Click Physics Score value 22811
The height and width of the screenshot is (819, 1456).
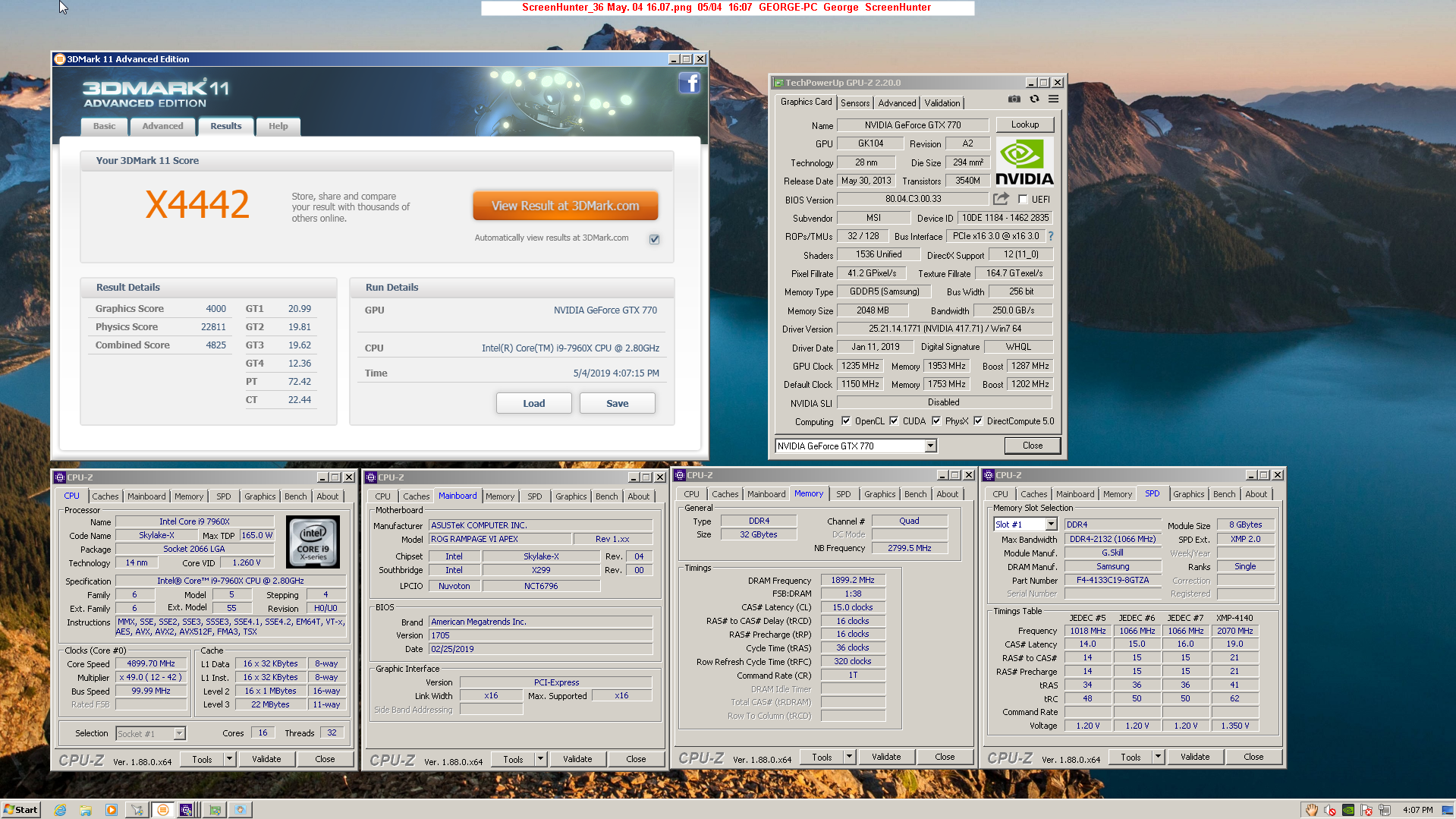click(213, 327)
